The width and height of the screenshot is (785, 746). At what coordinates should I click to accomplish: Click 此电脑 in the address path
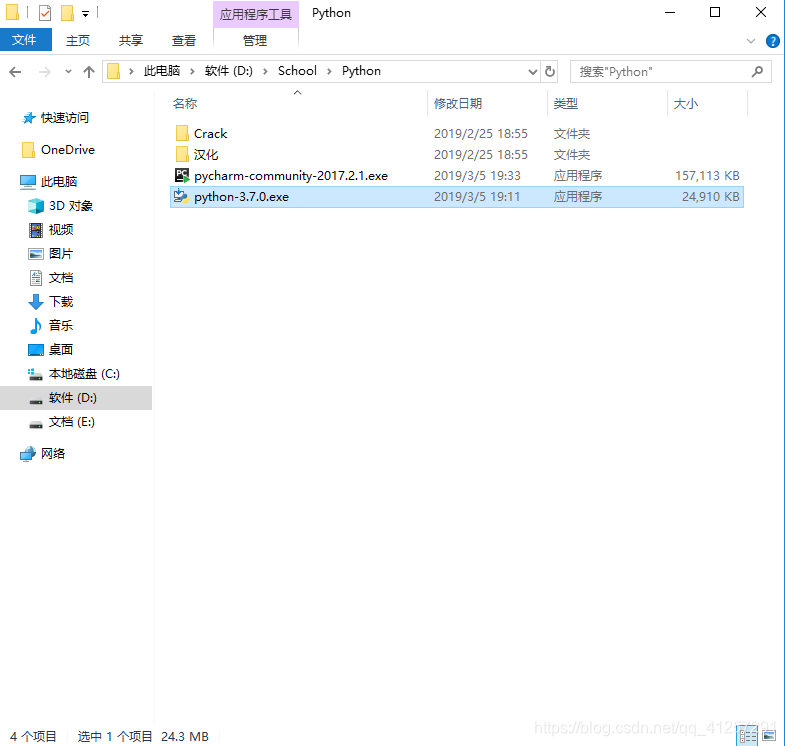162,71
